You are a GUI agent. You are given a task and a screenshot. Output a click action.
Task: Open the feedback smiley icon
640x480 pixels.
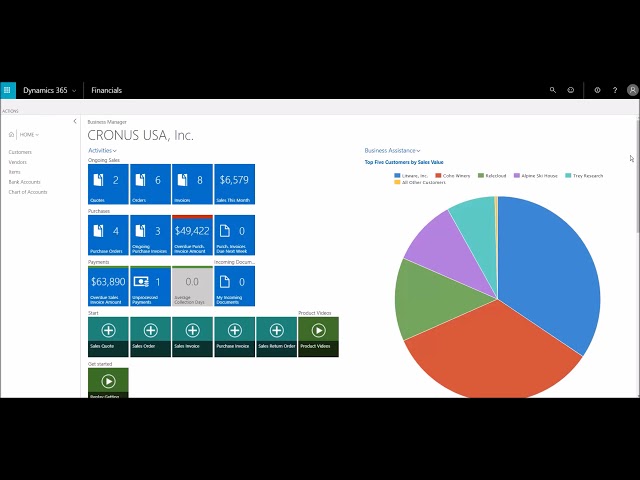click(571, 90)
